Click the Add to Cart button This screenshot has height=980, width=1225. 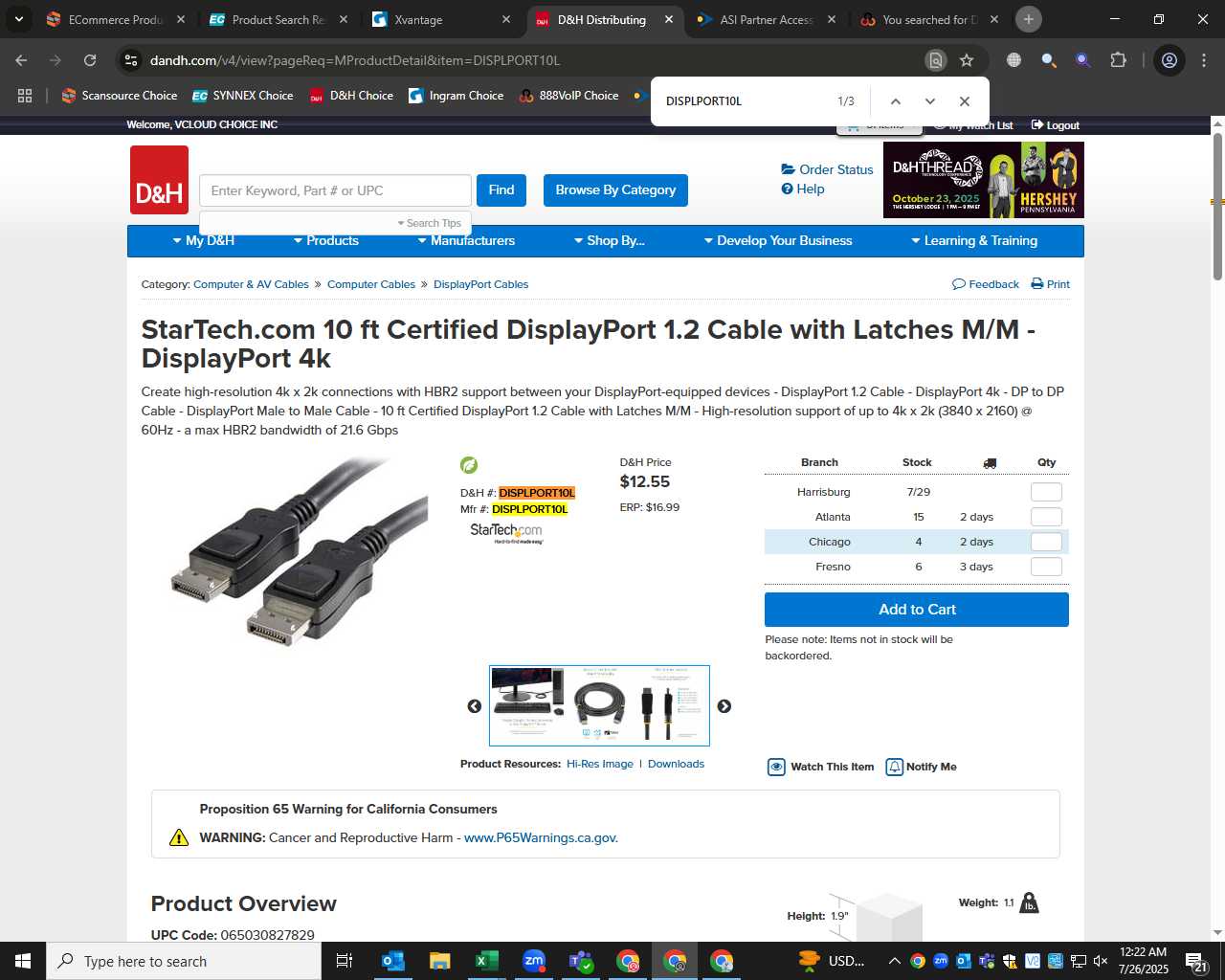[917, 610]
